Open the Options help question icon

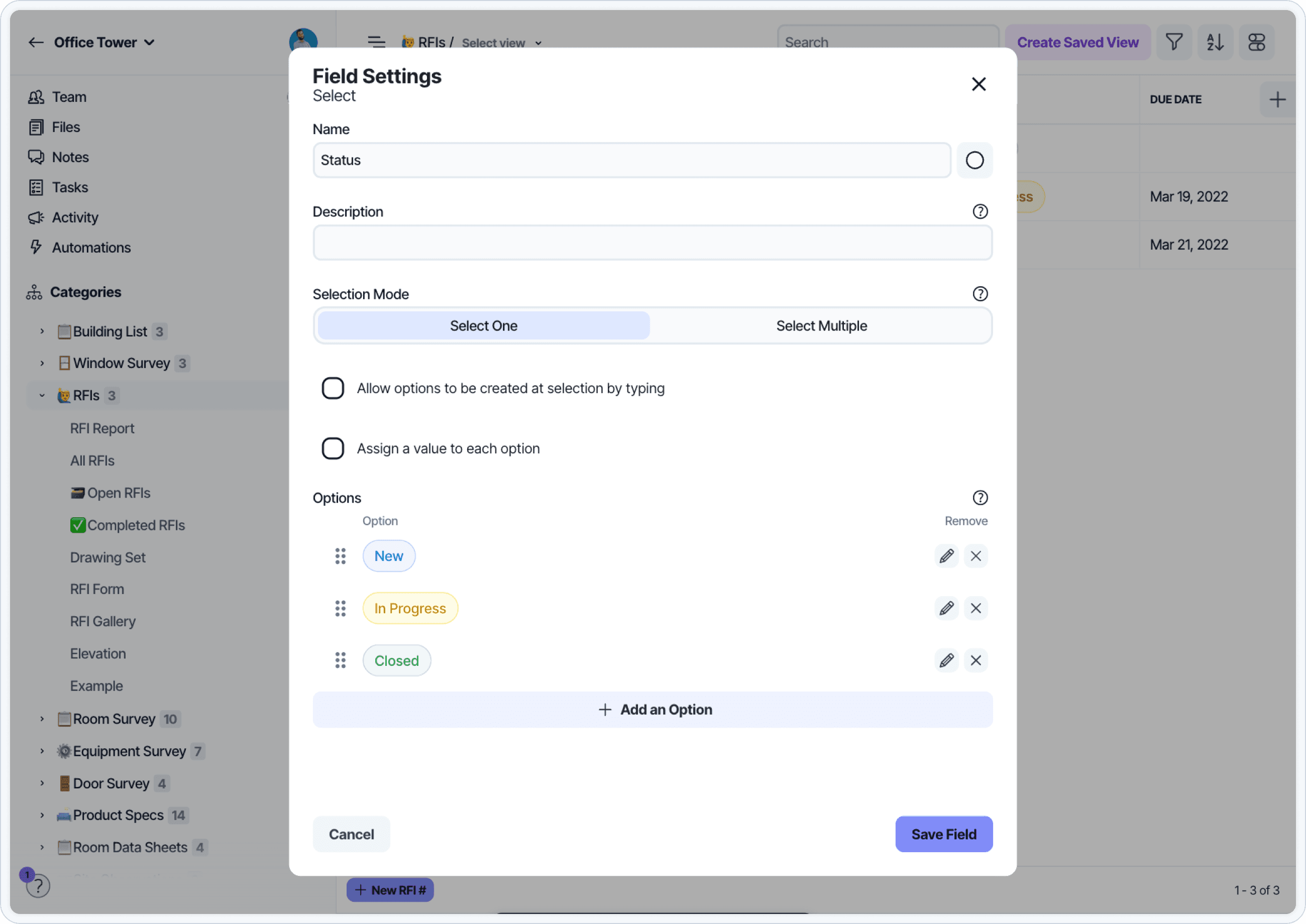coord(980,498)
